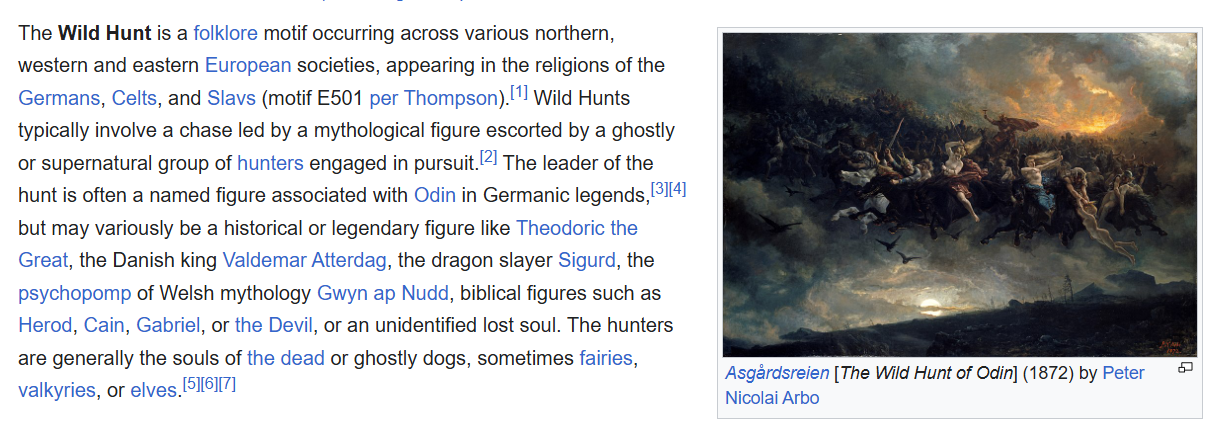Open the Asgårdsreien painting thumbnail
This screenshot has height=428, width=1210.
(960, 195)
